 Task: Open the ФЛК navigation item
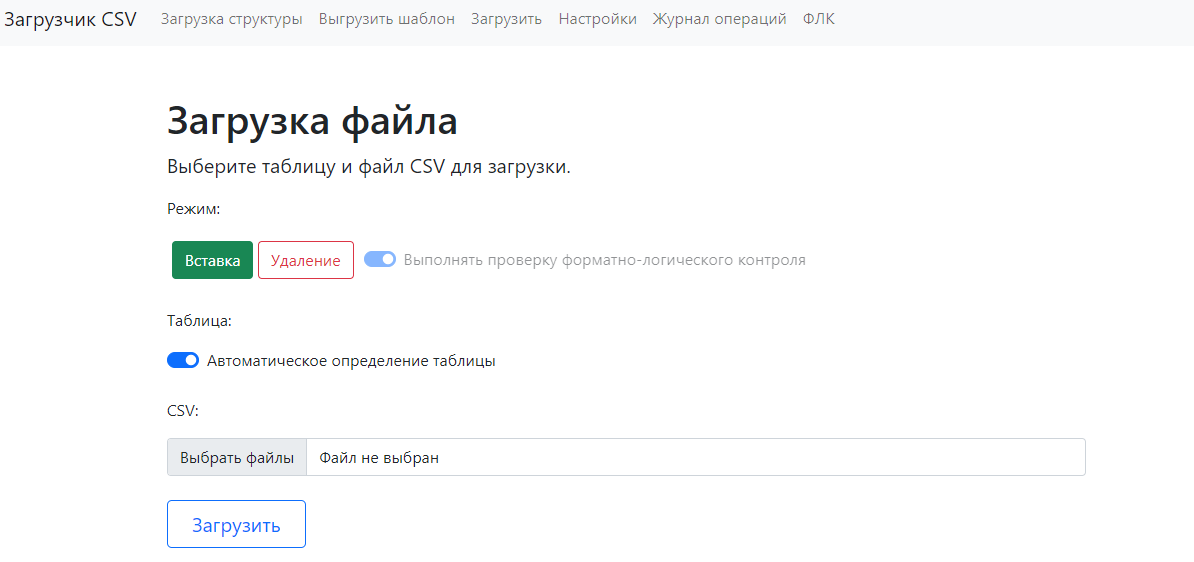[x=818, y=19]
